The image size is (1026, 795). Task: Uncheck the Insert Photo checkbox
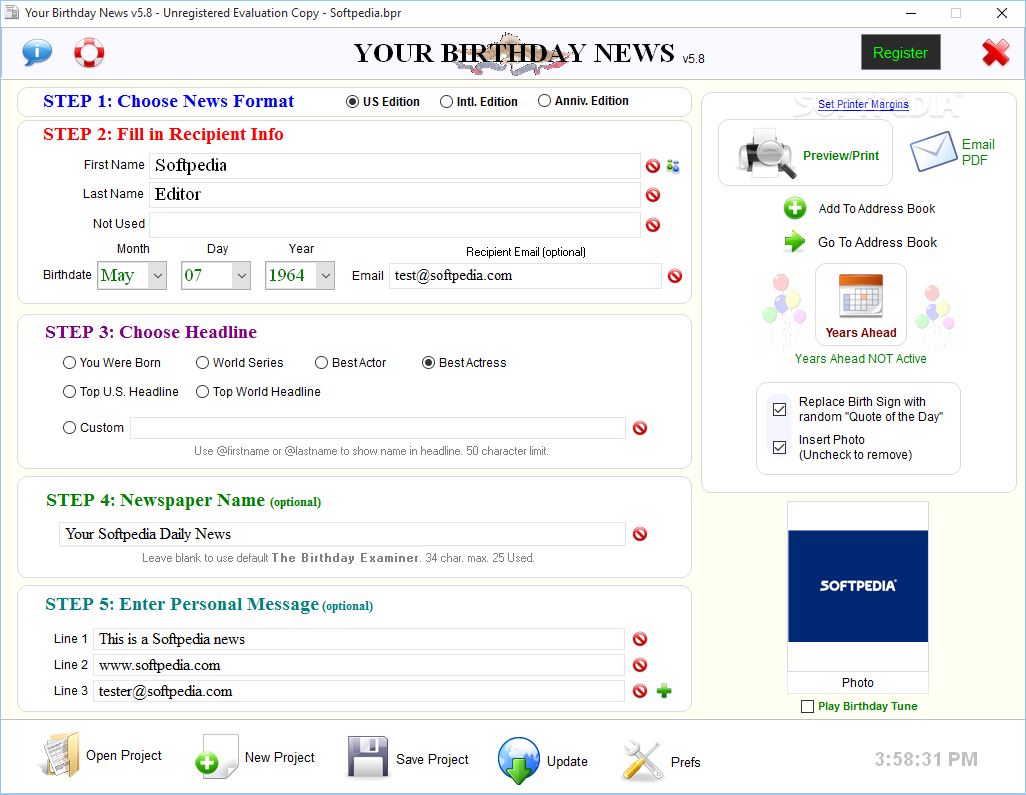click(779, 448)
